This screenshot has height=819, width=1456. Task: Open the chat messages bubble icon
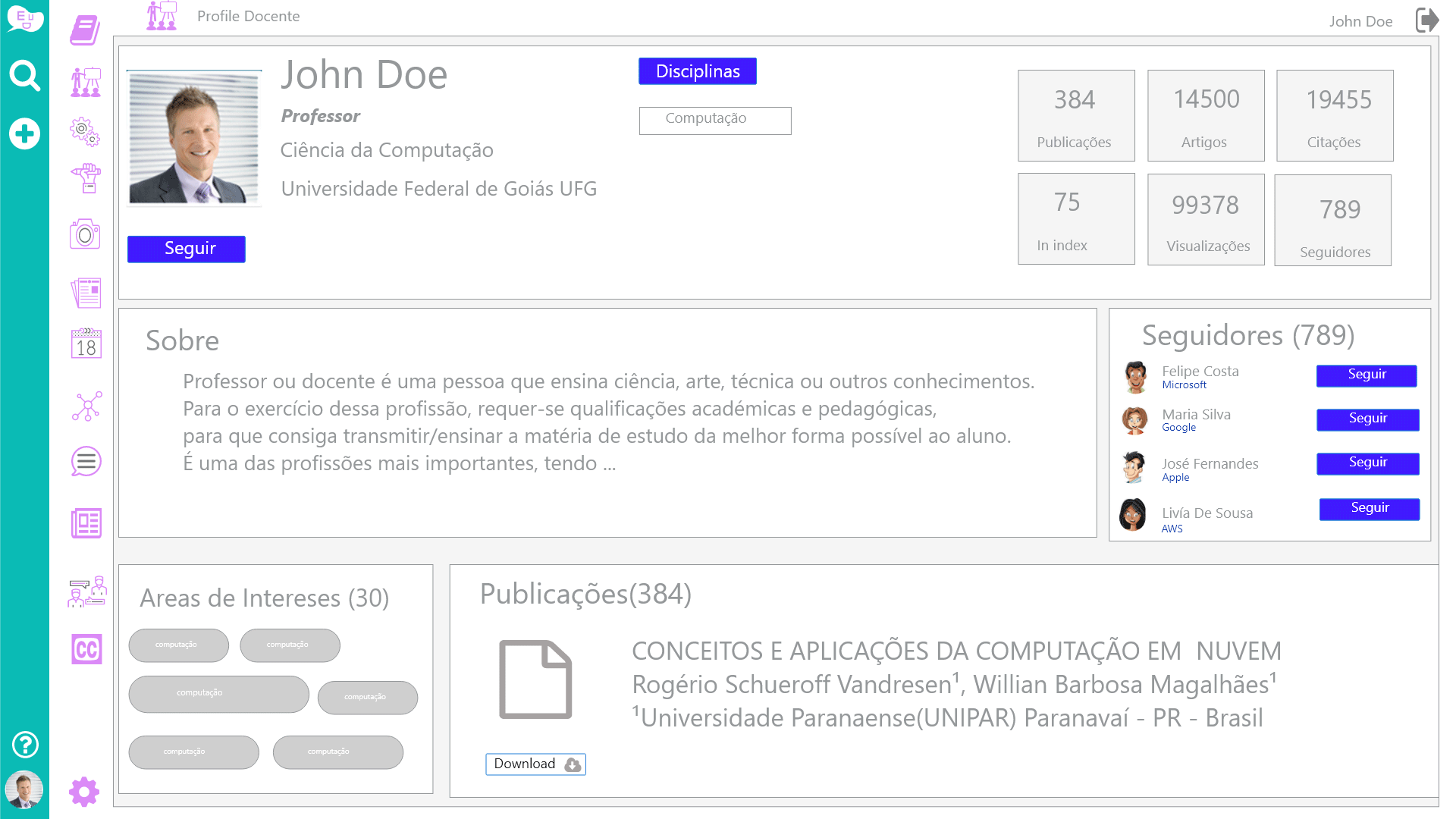pyautogui.click(x=86, y=461)
